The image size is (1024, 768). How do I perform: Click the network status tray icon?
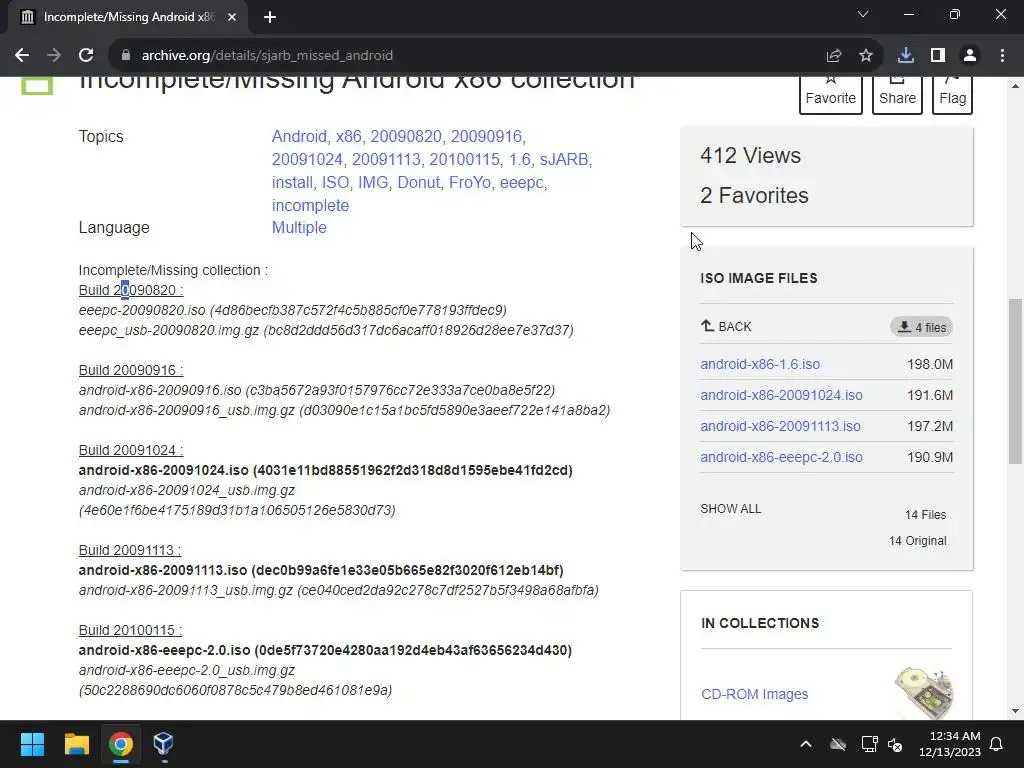pyautogui.click(x=869, y=744)
